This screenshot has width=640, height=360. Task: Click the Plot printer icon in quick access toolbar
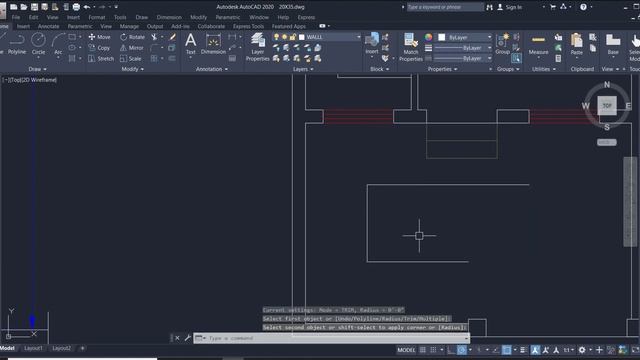click(x=76, y=7)
